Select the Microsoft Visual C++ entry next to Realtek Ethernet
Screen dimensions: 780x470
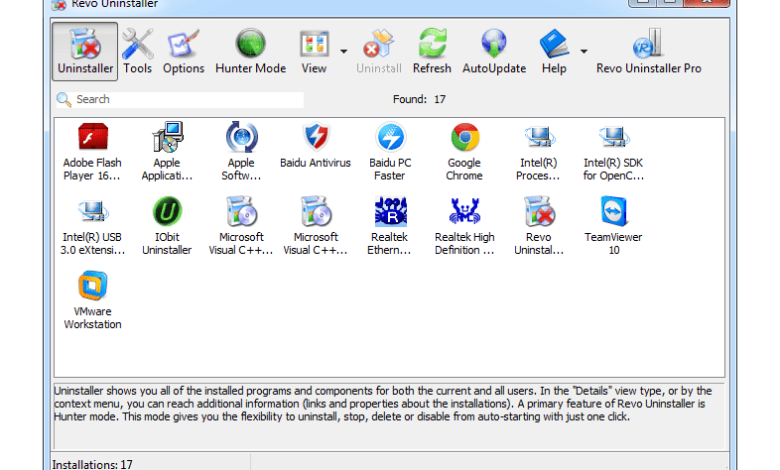point(315,226)
